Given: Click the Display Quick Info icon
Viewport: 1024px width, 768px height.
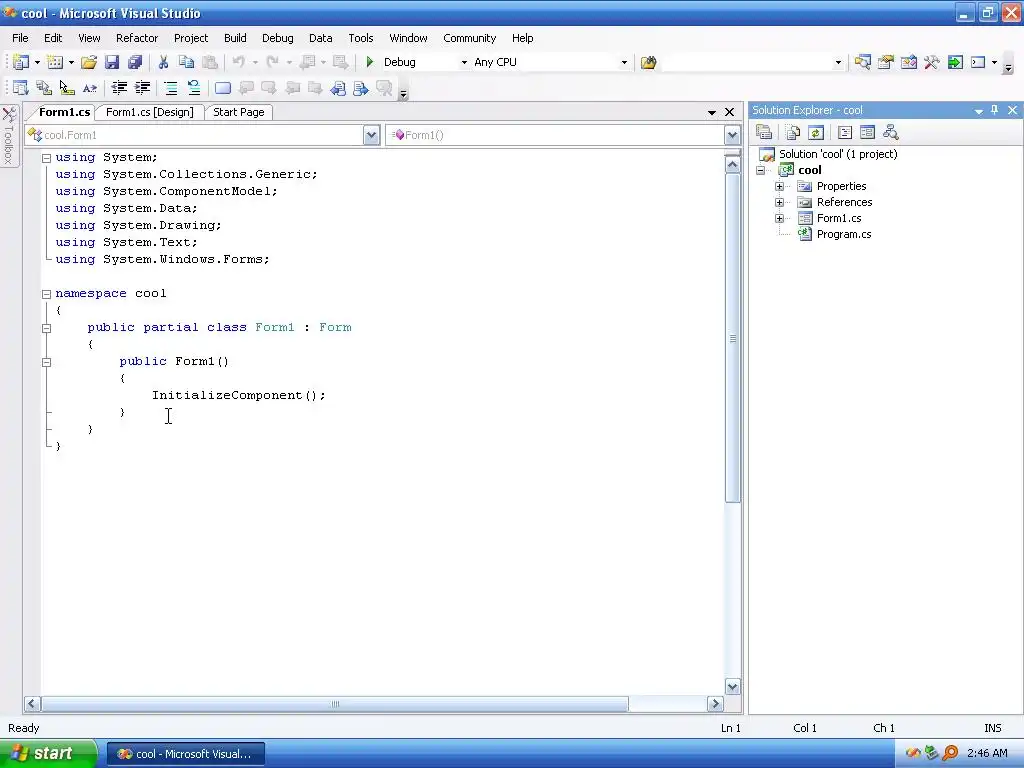Looking at the screenshot, I should (67, 88).
